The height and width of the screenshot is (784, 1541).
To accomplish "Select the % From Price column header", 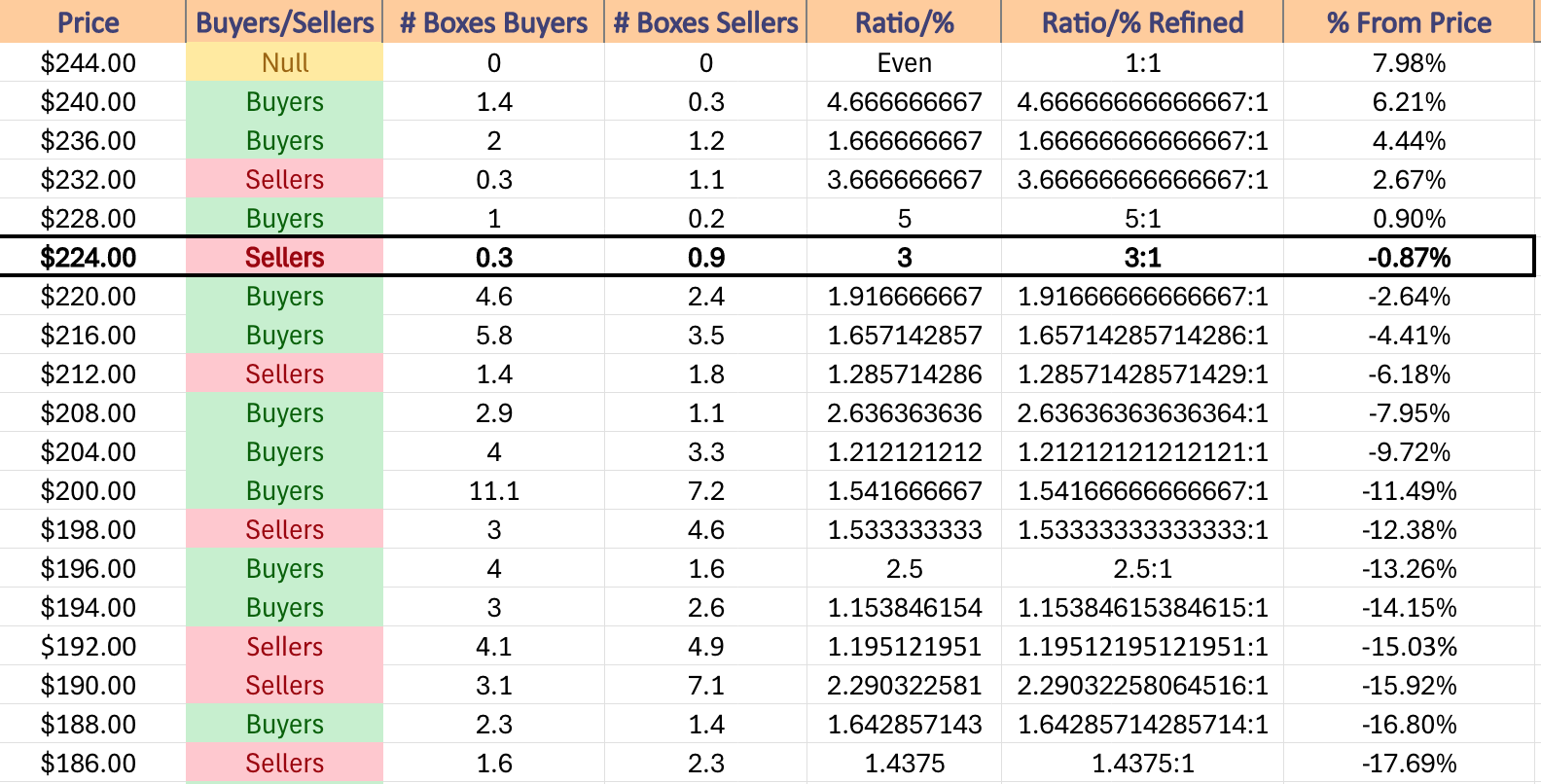I will point(1409,22).
